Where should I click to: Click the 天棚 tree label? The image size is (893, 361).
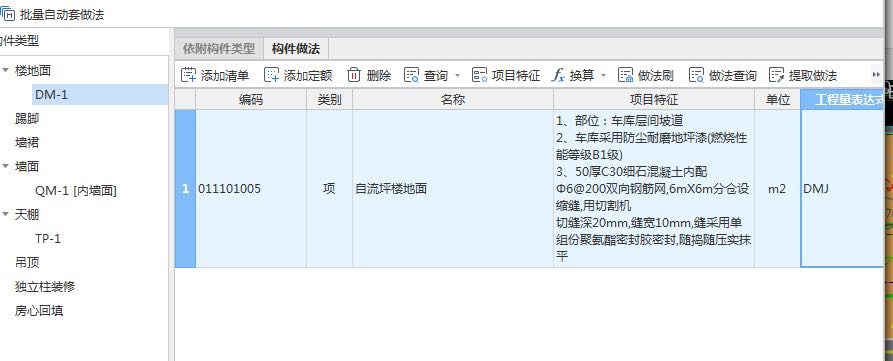point(27,215)
